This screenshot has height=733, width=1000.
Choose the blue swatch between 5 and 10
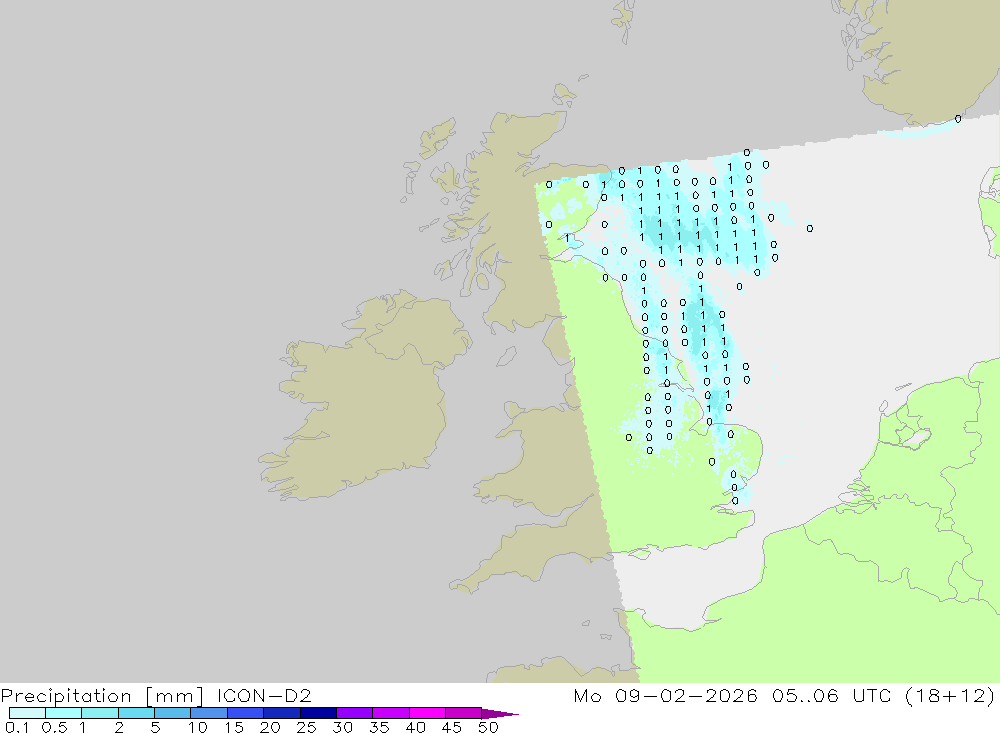[x=173, y=713]
